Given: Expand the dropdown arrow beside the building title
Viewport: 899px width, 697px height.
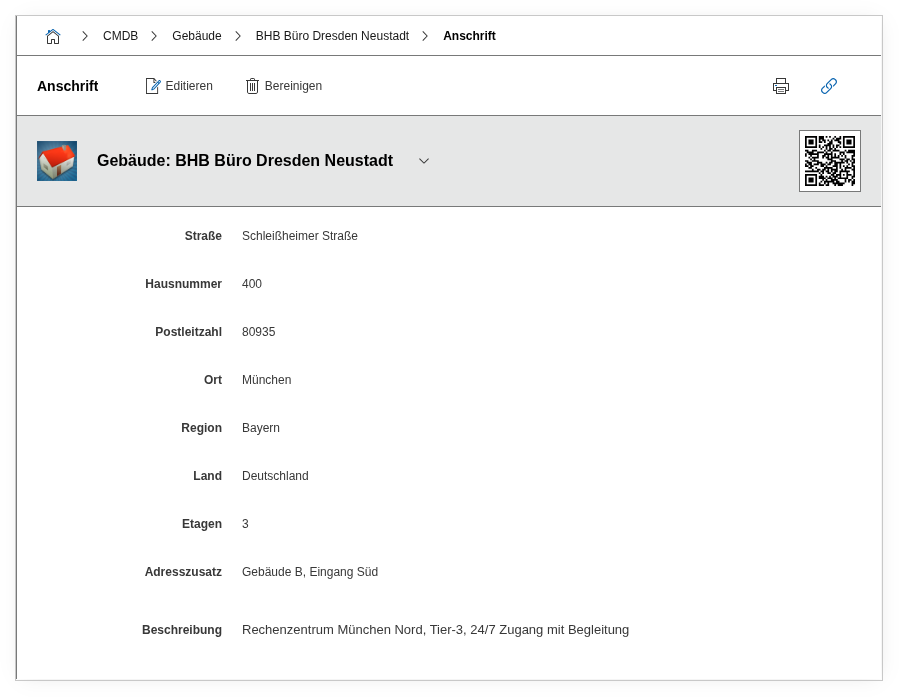Looking at the screenshot, I should (x=424, y=161).
